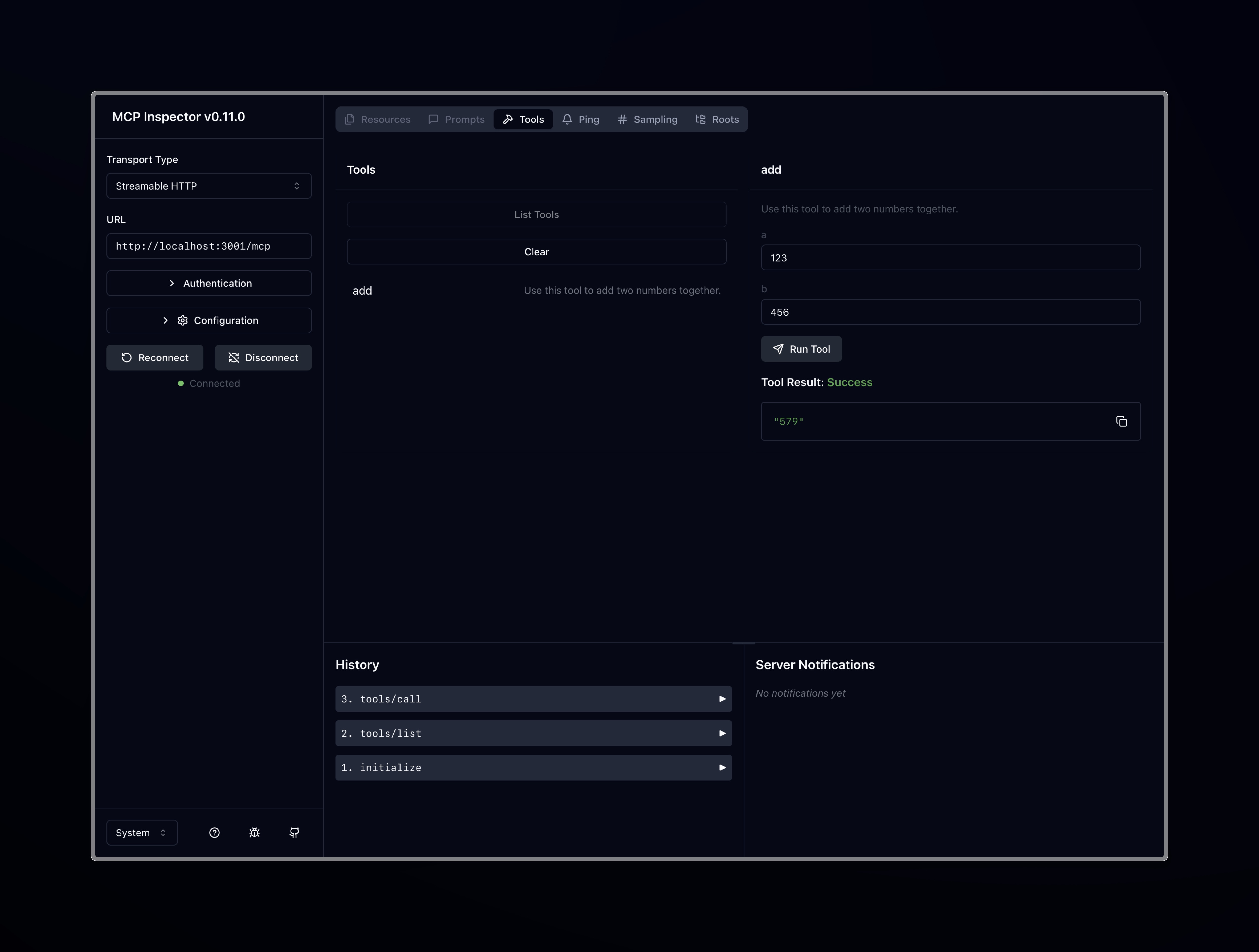1259x952 pixels.
Task: Expand the Configuration section
Action: tap(209, 320)
